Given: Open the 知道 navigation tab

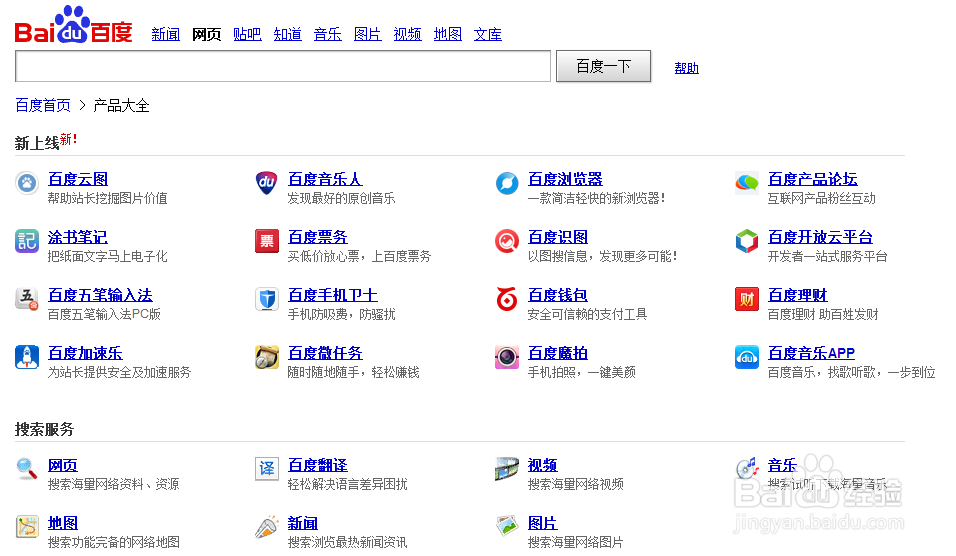Looking at the screenshot, I should click(287, 34).
